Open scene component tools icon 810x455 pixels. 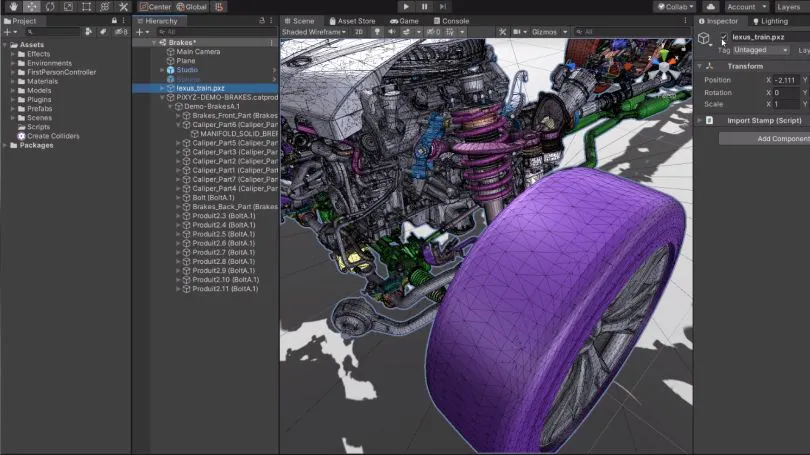[502, 32]
